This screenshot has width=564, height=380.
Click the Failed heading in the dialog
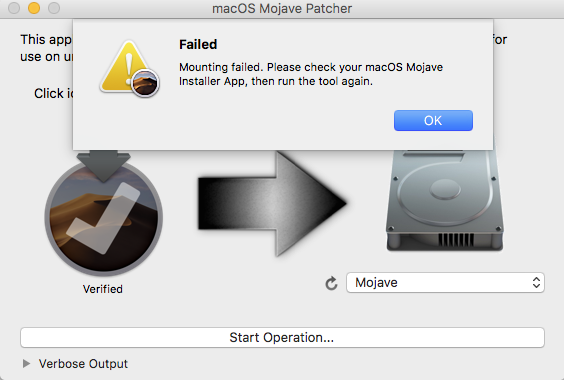coord(198,45)
